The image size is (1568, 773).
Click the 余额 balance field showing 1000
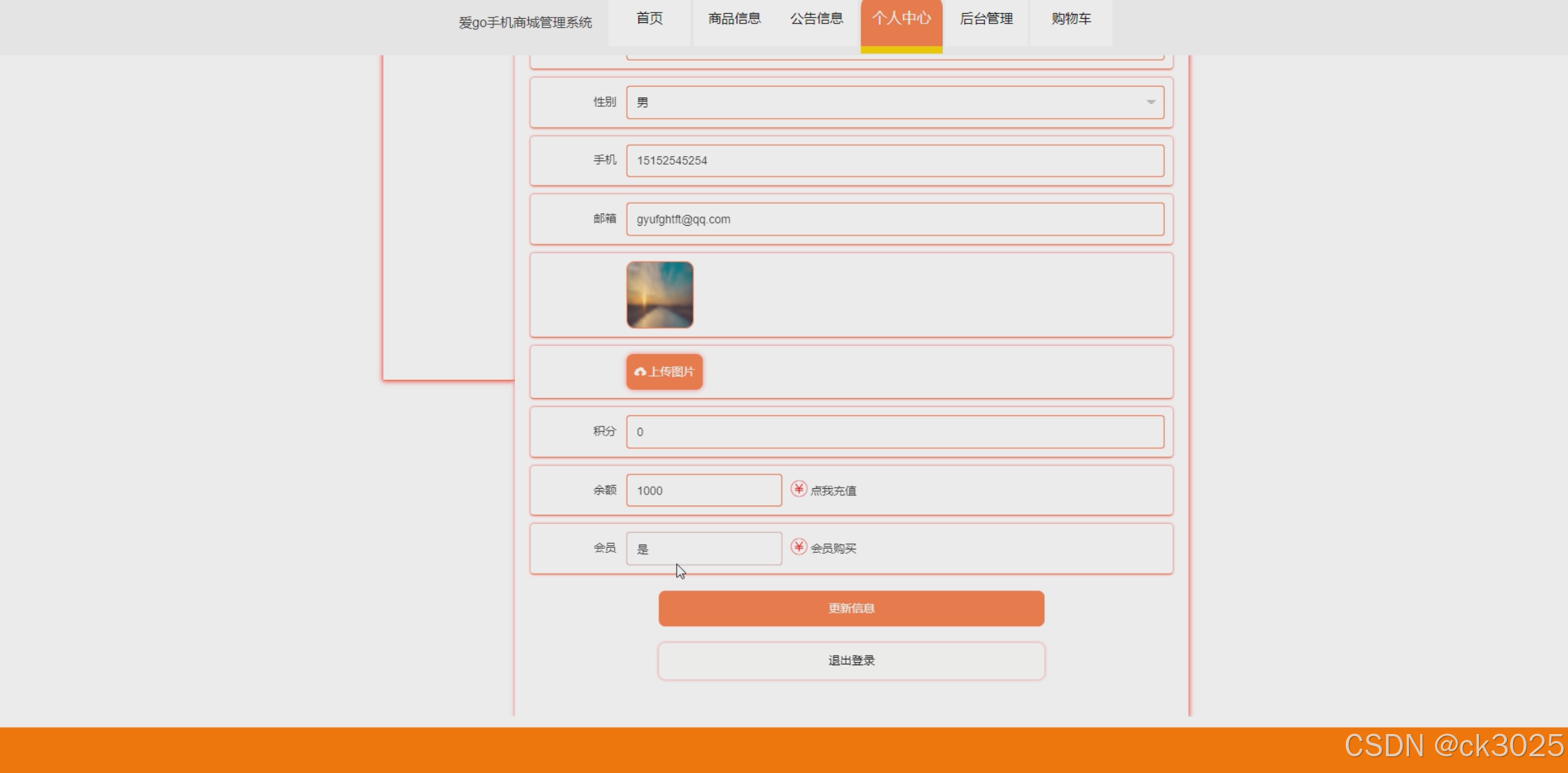(703, 490)
